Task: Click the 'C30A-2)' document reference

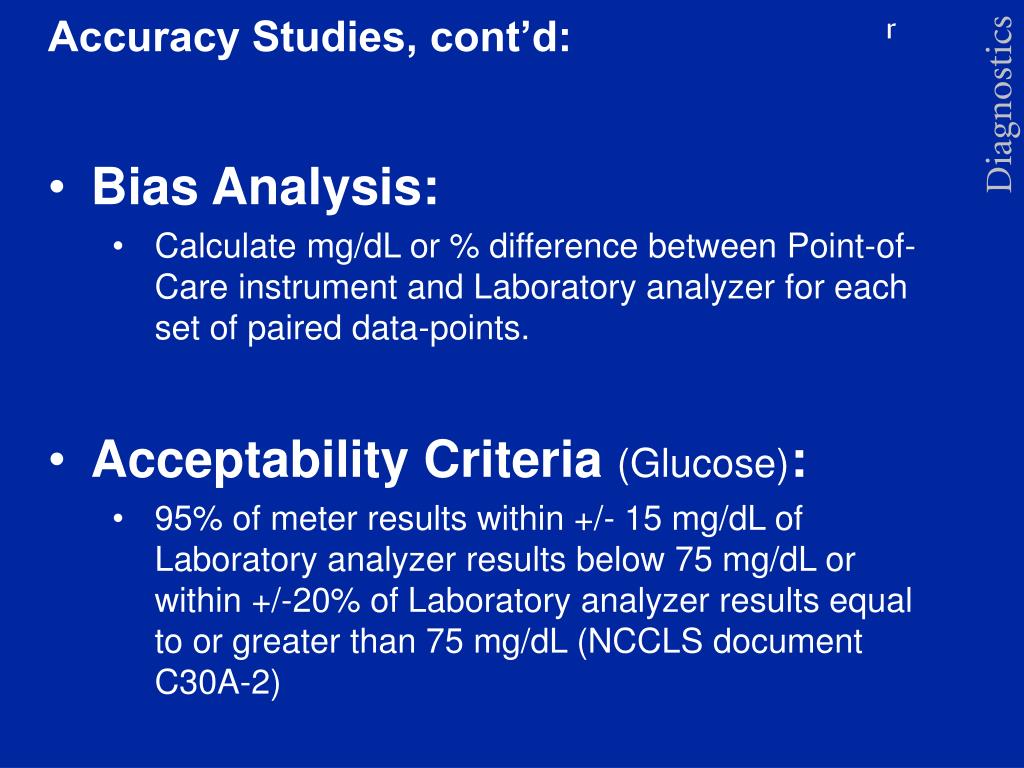Action: pos(217,683)
